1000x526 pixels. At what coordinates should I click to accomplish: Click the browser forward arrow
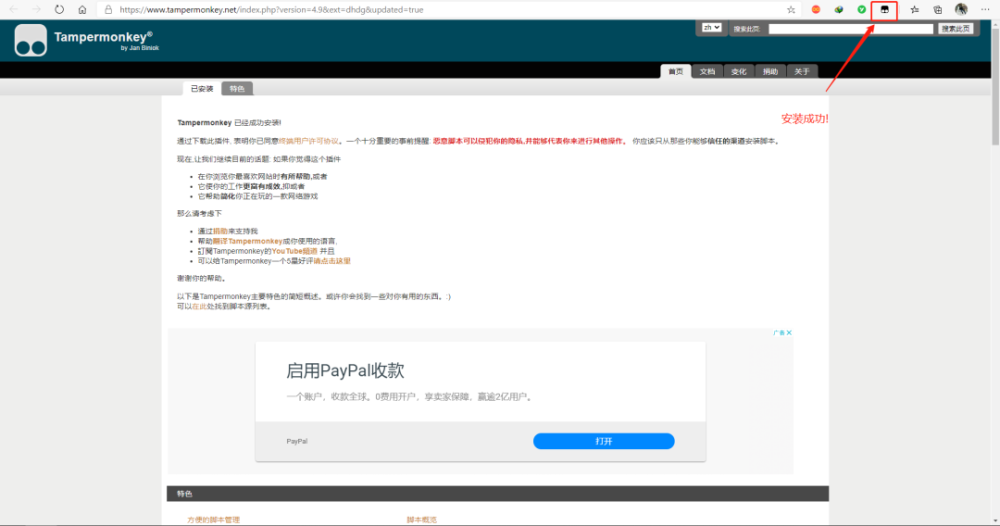(36, 10)
